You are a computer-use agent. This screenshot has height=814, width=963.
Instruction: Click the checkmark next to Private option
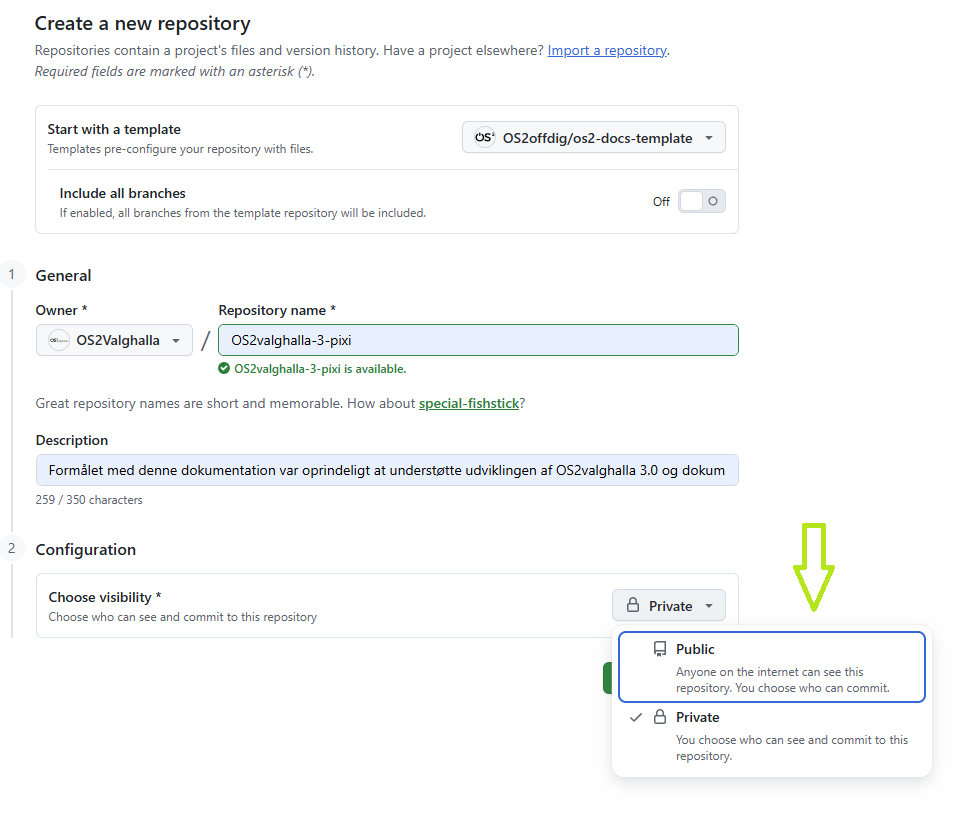(636, 717)
